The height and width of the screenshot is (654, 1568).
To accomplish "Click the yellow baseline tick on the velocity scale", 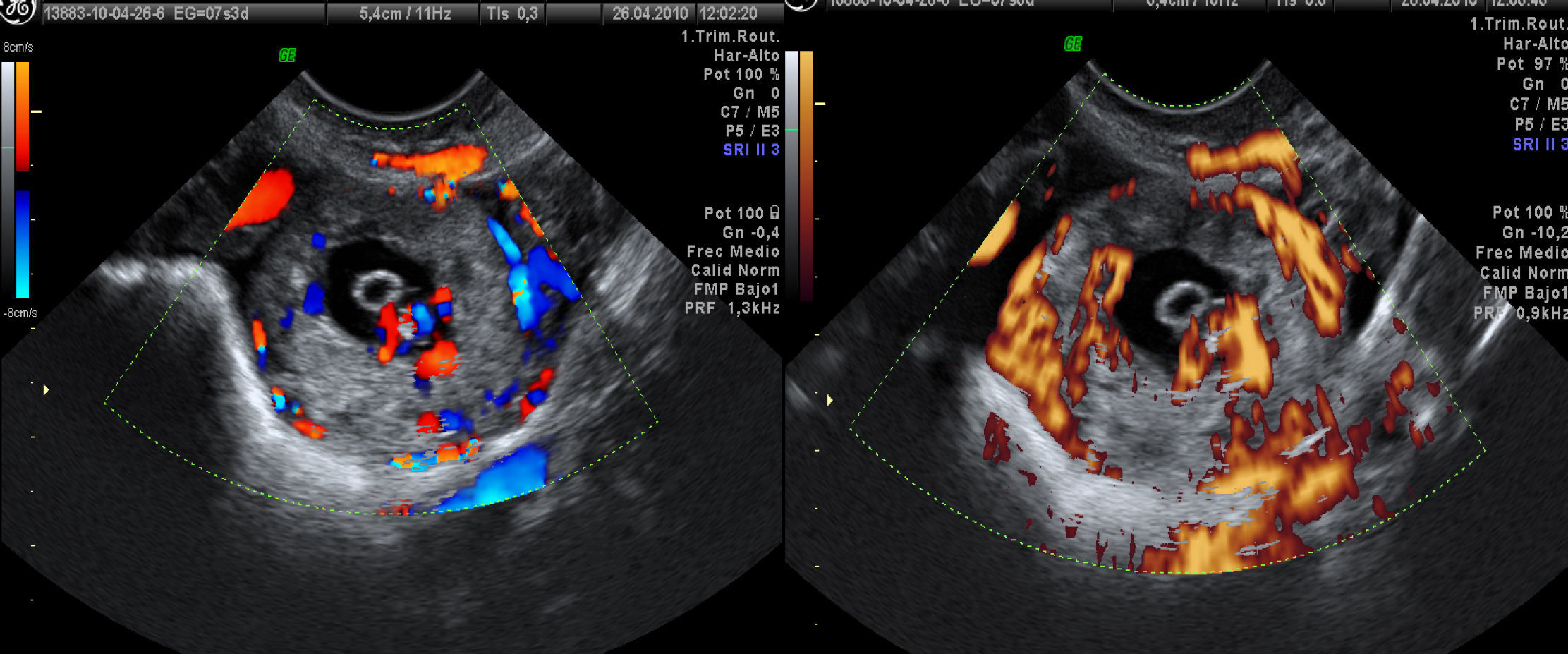I will coord(37,111).
